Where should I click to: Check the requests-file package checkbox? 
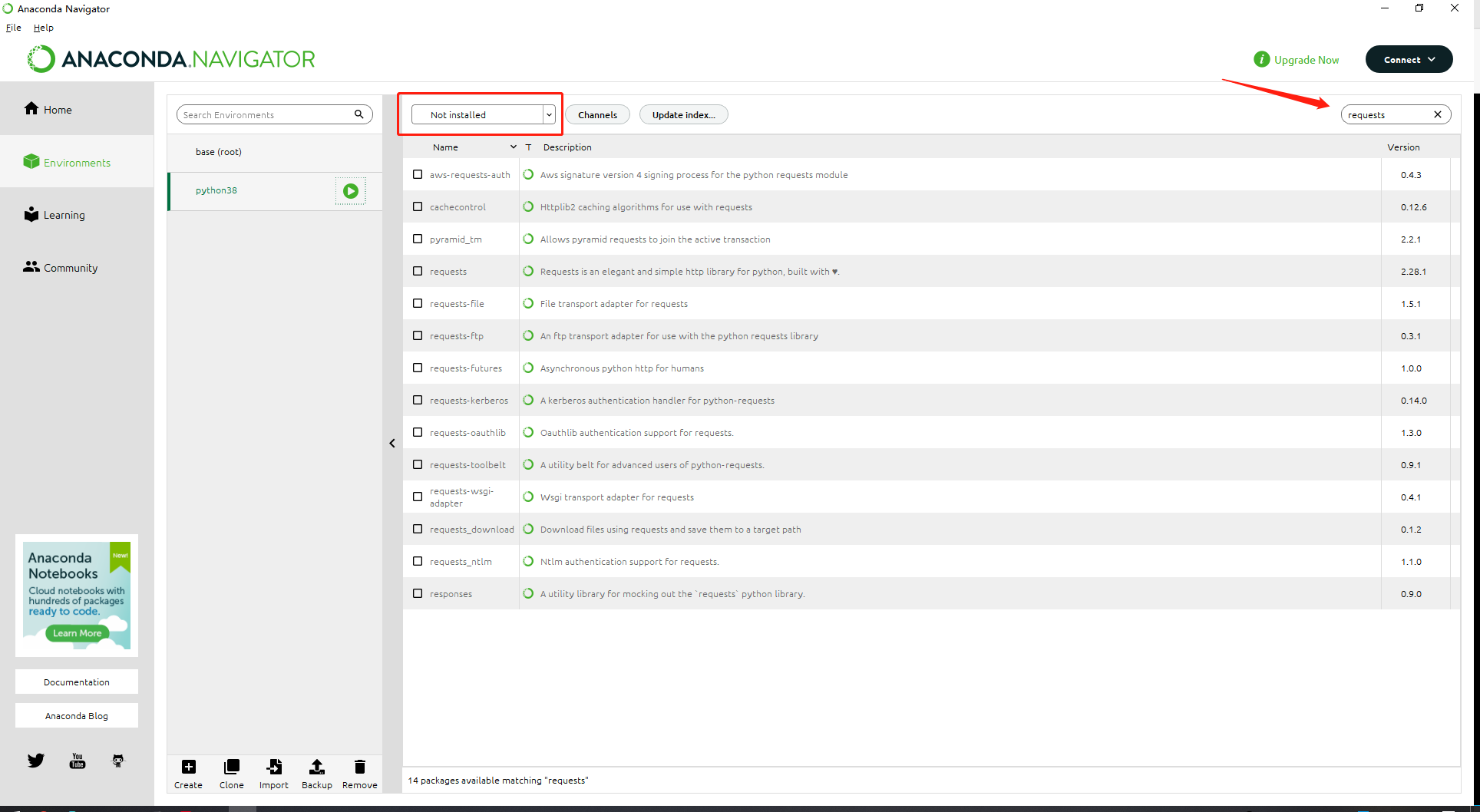[x=418, y=303]
